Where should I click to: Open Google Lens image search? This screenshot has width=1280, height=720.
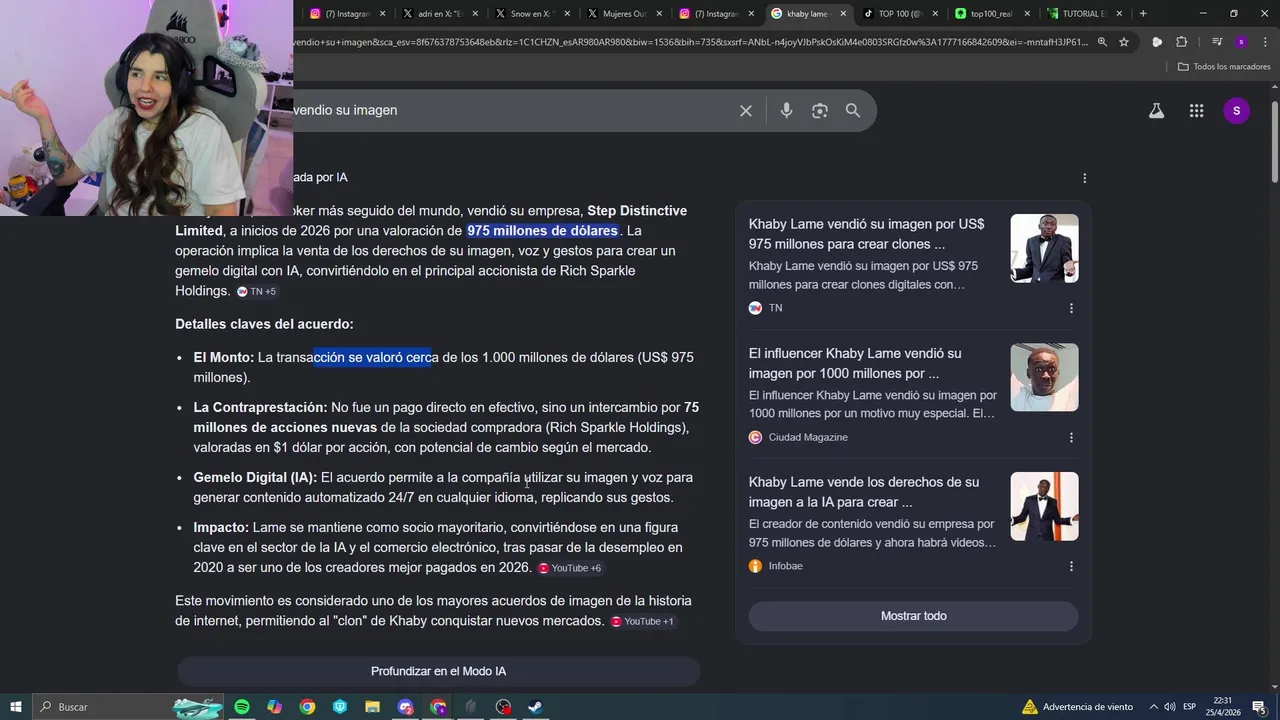coord(820,111)
